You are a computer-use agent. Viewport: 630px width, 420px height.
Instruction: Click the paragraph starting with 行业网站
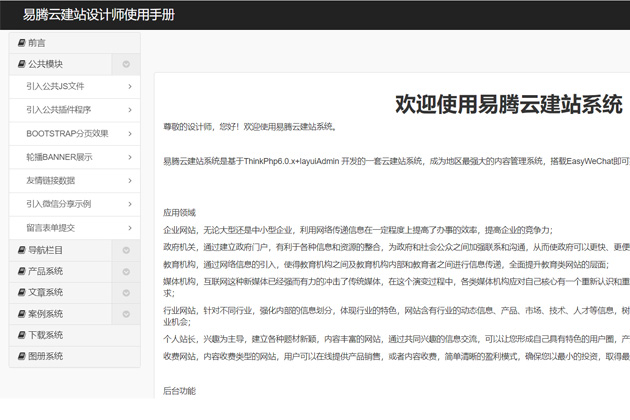click(397, 316)
